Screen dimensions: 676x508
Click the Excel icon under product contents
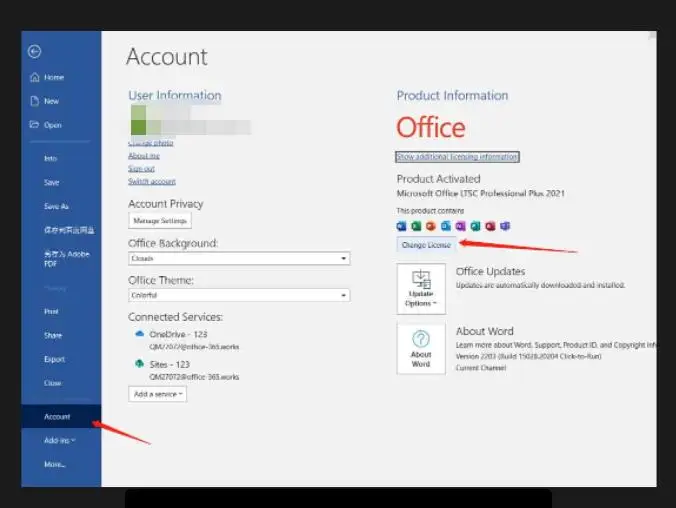416,226
